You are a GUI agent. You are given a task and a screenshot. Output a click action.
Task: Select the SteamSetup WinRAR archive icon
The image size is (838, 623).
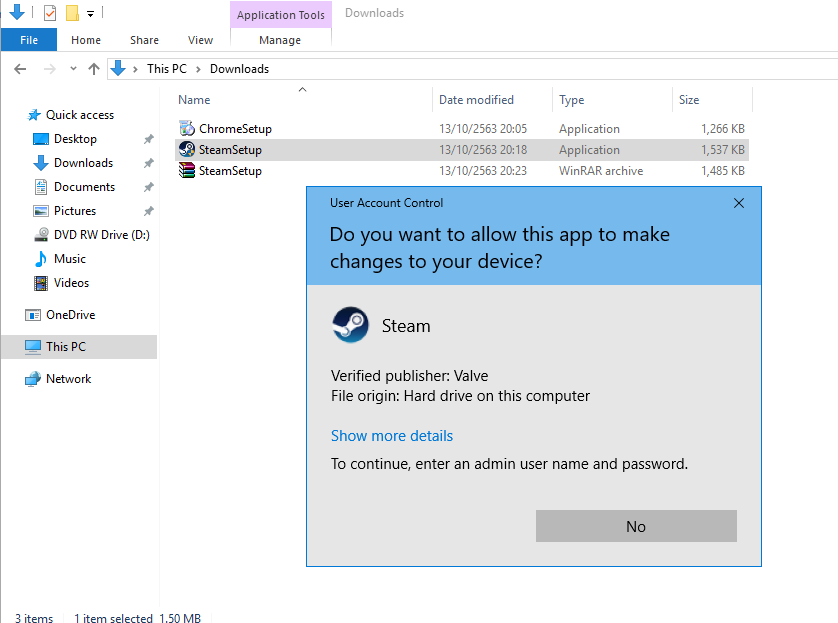tap(187, 171)
